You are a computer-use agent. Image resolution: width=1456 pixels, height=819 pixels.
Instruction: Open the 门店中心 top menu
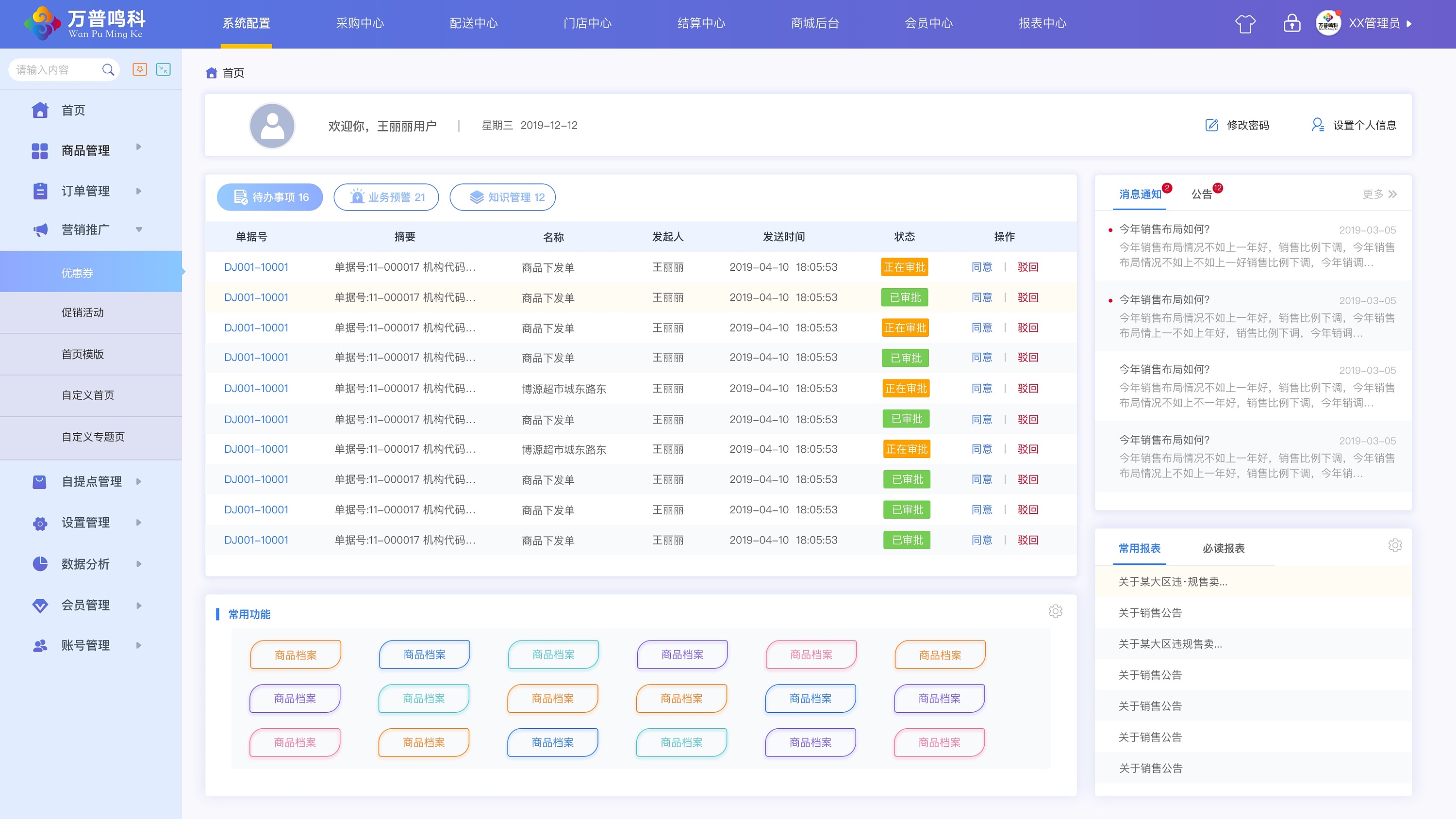(587, 24)
